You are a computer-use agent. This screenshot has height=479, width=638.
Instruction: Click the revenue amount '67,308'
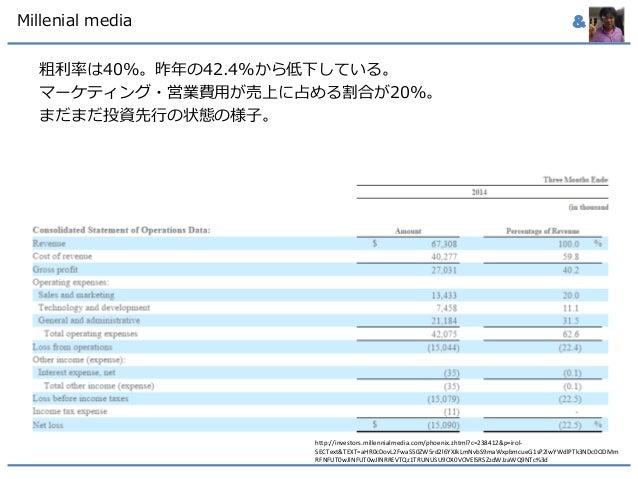point(444,244)
